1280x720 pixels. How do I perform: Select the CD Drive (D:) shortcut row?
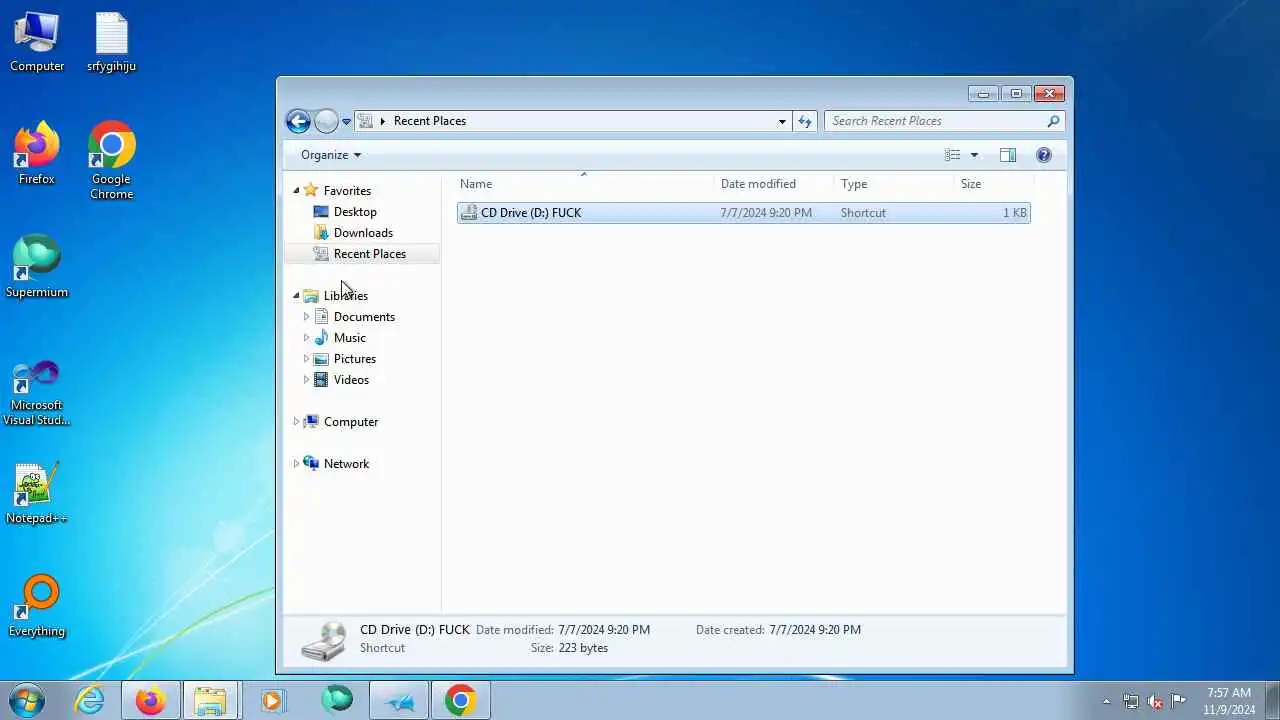pyautogui.click(x=743, y=213)
